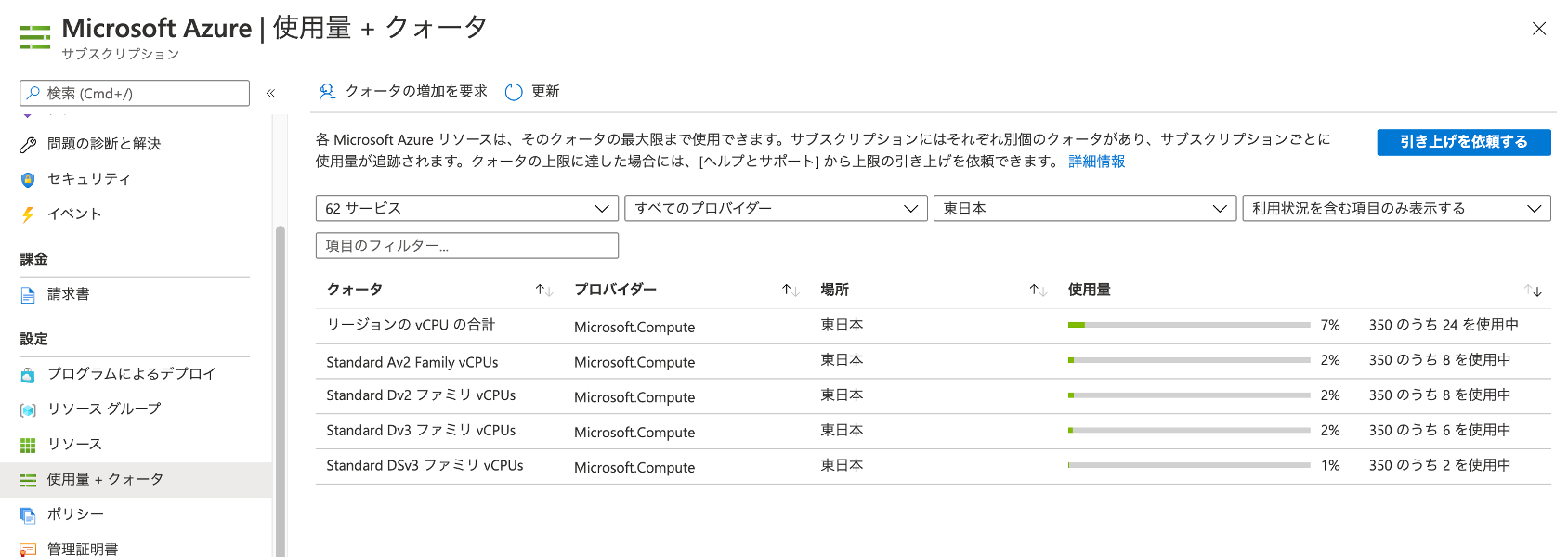Click the wrench icon beside 問題の診断と解決
The height and width of the screenshot is (557, 1568).
coord(28,144)
